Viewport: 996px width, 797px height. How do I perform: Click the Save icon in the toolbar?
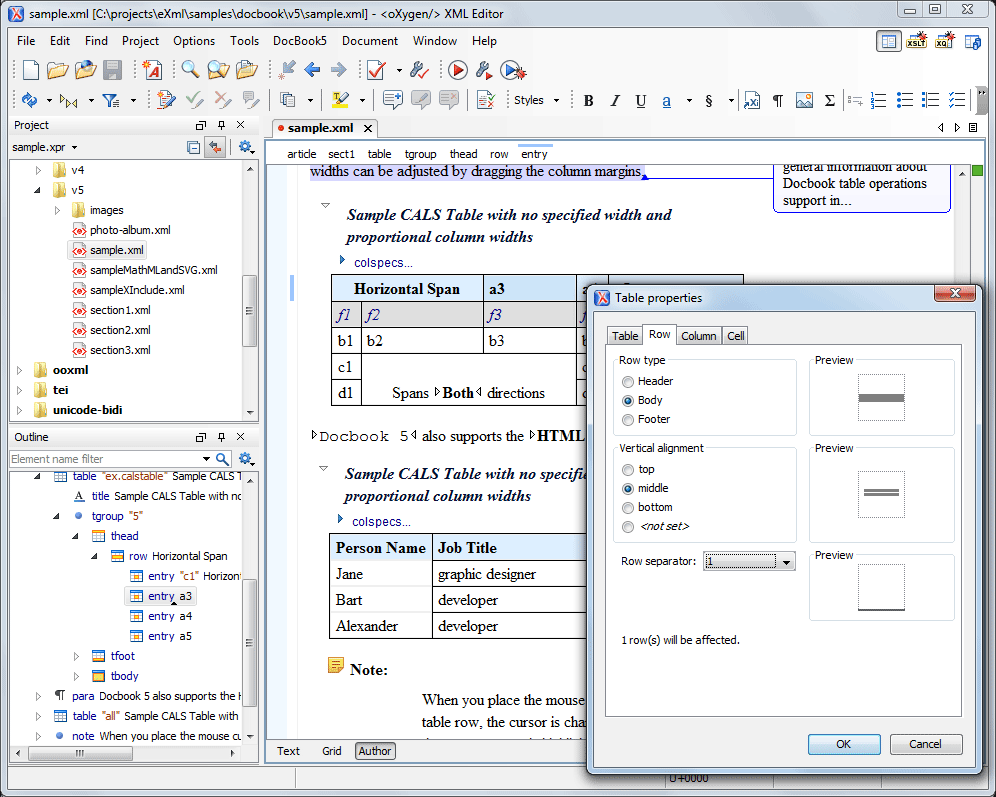(112, 70)
